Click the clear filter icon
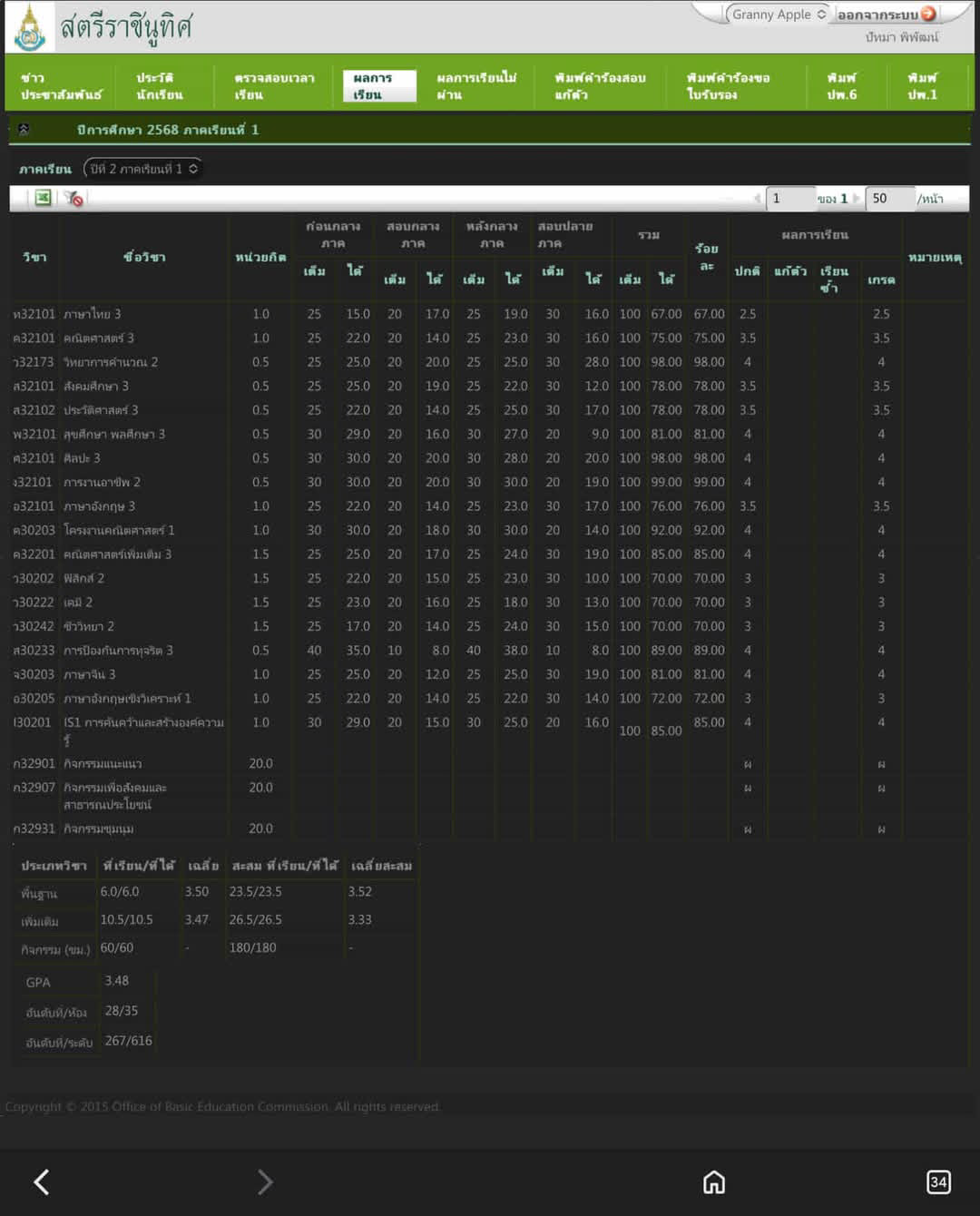Image resolution: width=980 pixels, height=1216 pixels. 74,198
